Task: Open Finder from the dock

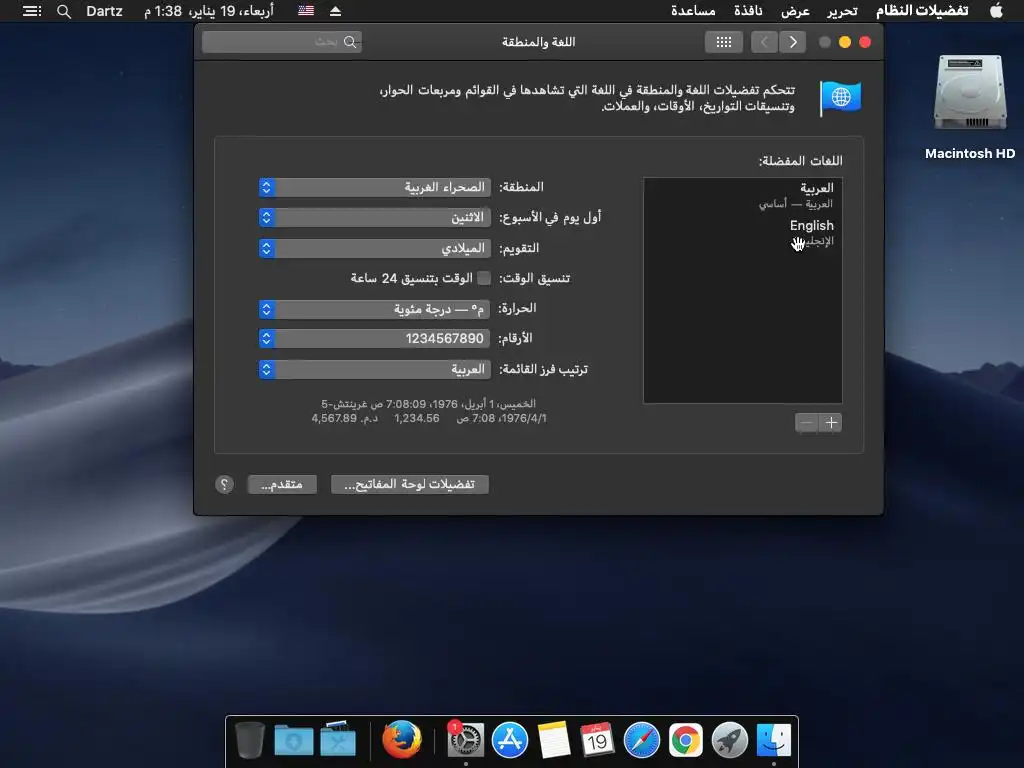Action: coord(773,741)
